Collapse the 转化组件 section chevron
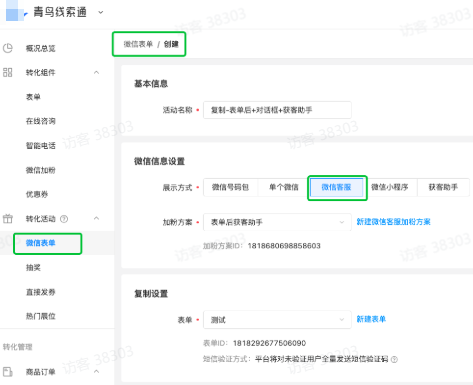This screenshot has width=473, height=385. [x=97, y=72]
